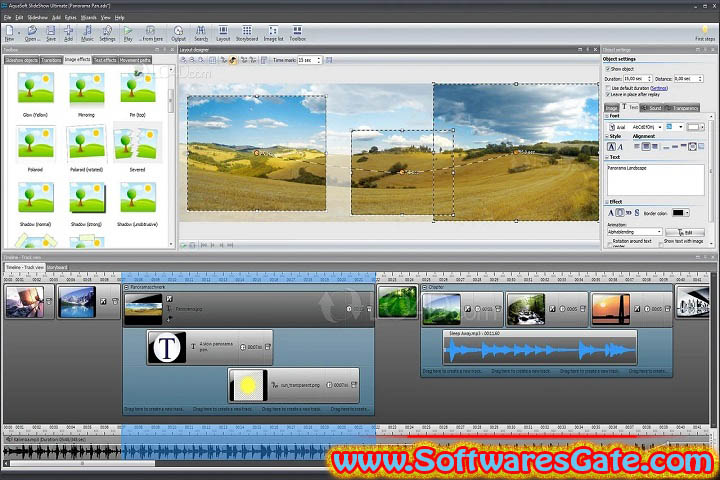Select the Polaroid (rotated) image effect

86,148
